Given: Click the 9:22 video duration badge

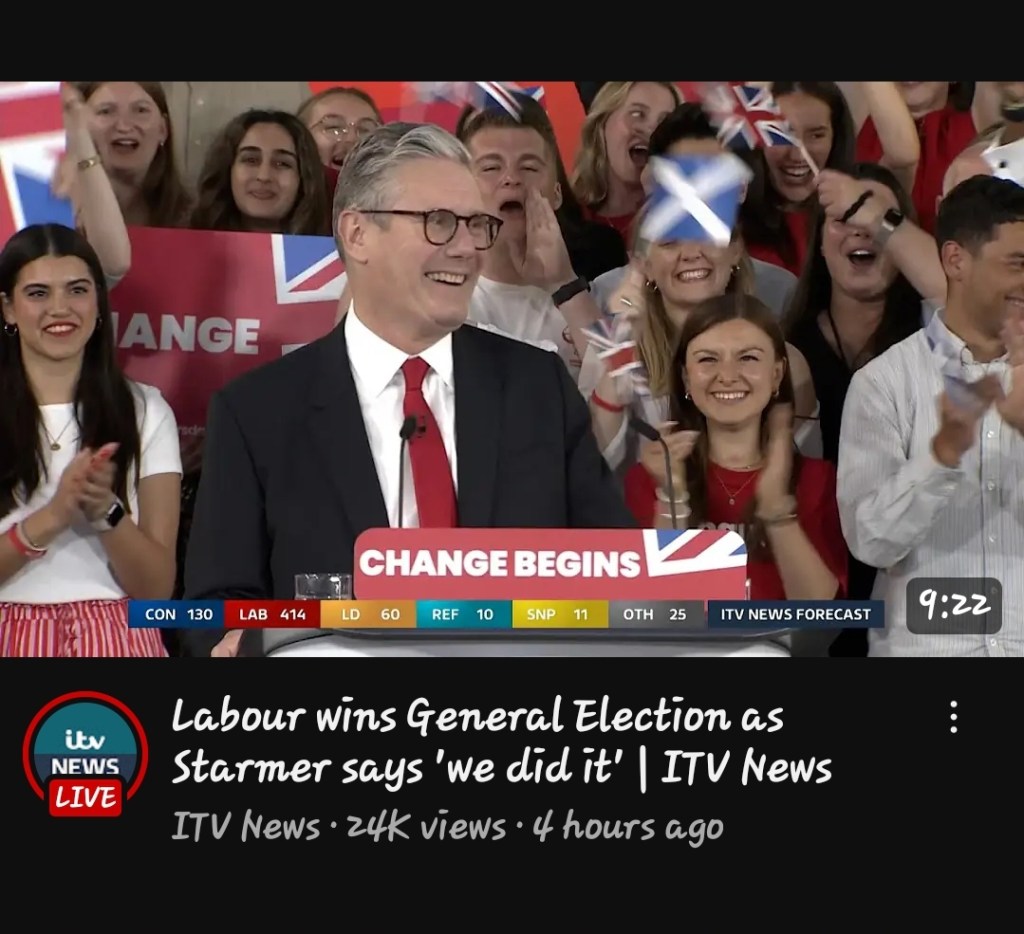Looking at the screenshot, I should pos(953,605).
